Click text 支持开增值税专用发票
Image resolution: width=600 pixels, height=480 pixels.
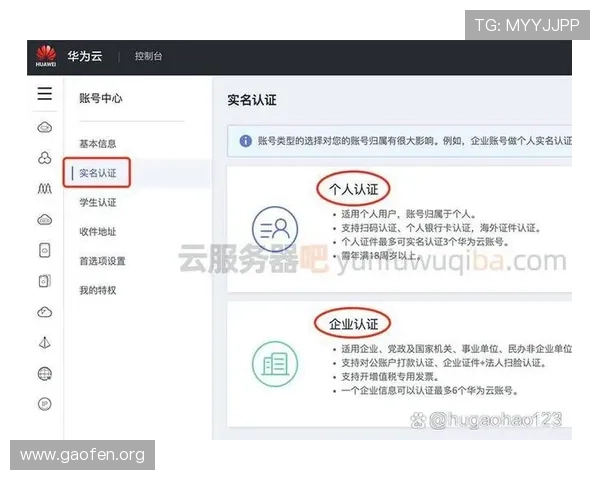pos(388,377)
